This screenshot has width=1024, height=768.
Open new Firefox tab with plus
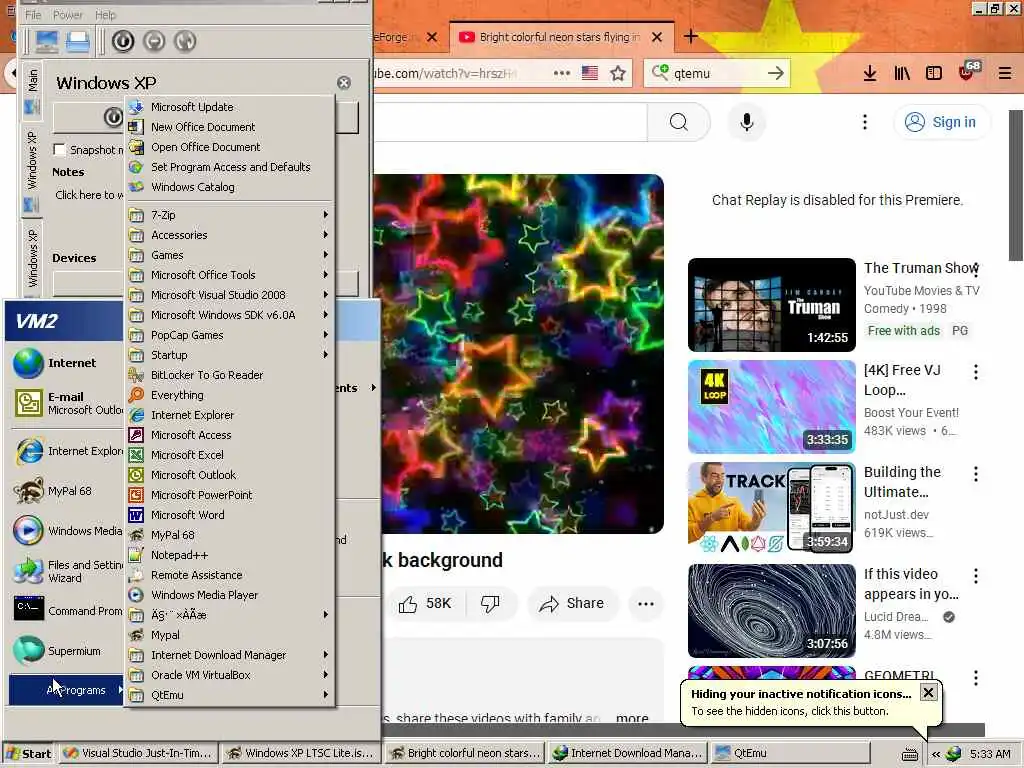(x=691, y=37)
